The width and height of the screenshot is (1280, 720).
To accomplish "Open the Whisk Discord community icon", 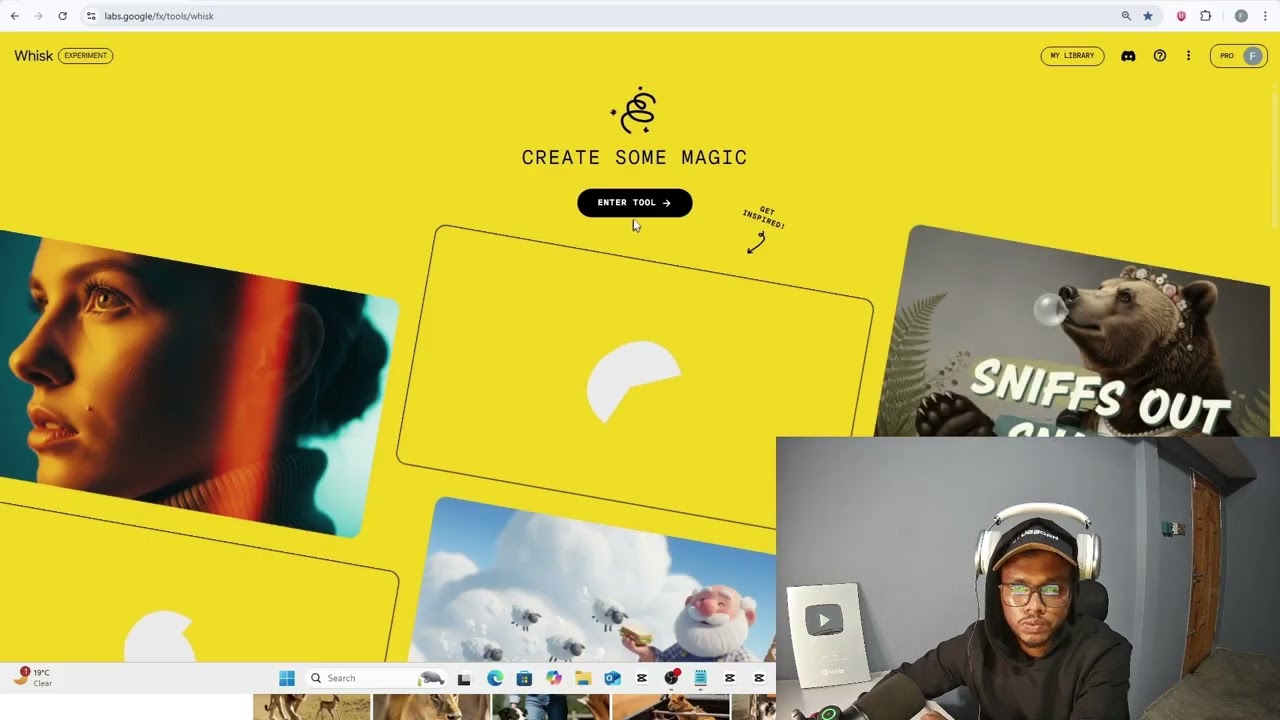I will tap(1128, 56).
